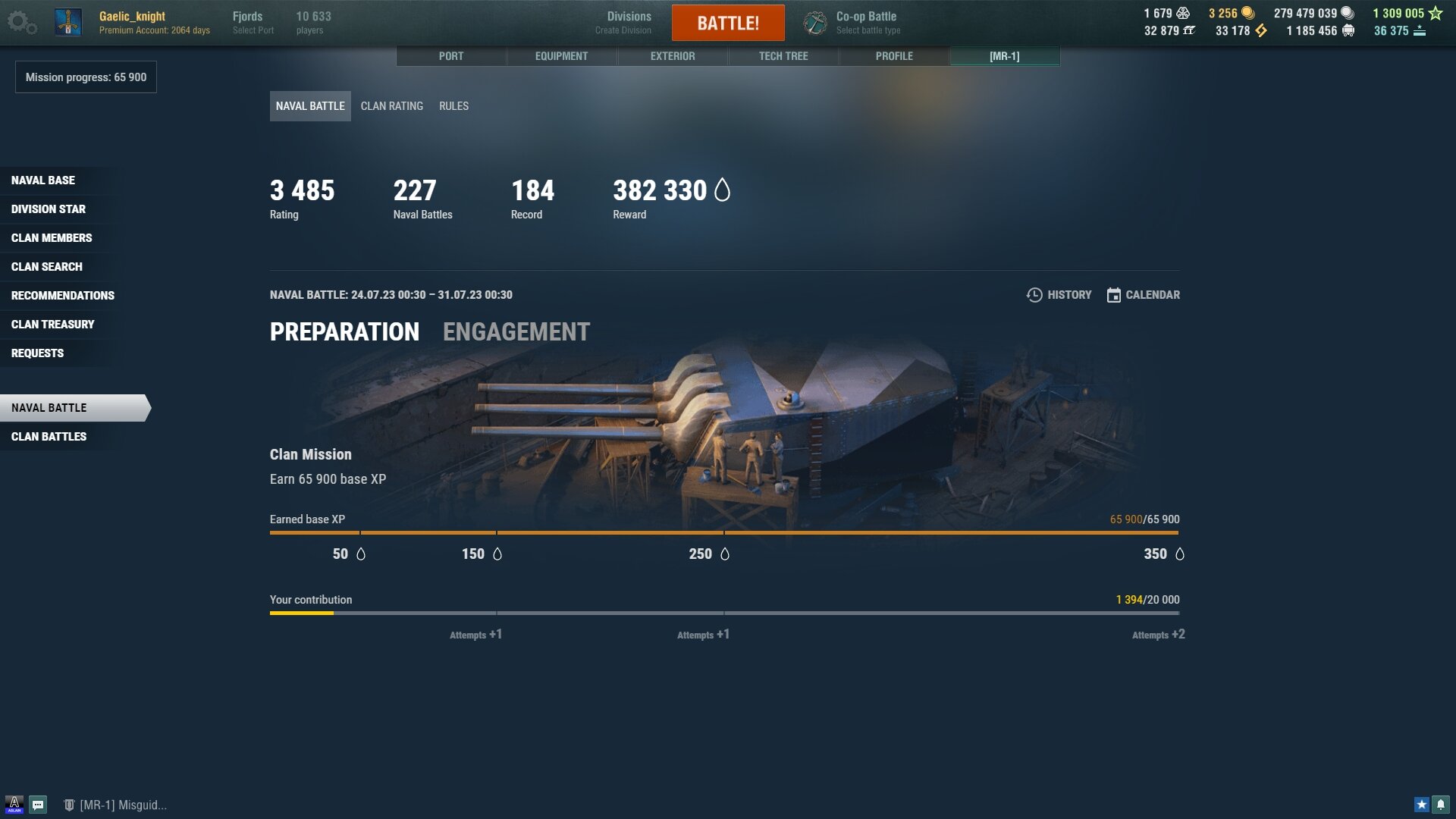Click the orange BATTLE! button
Screen dimensions: 1456x819
728,23
